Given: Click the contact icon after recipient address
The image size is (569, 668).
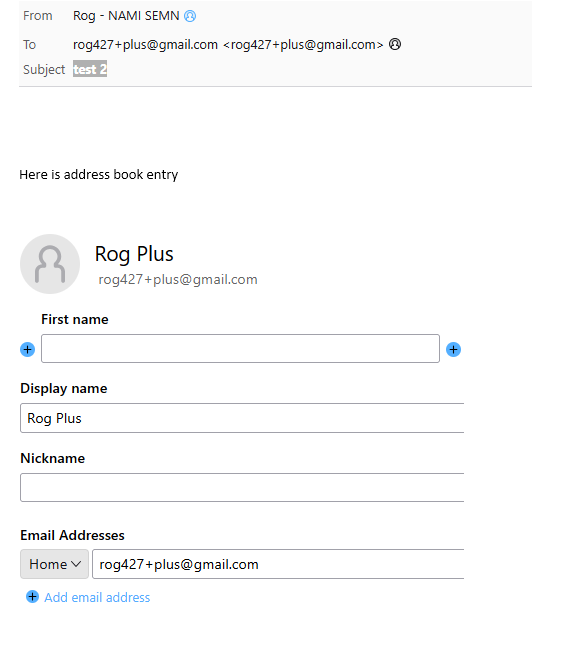Looking at the screenshot, I should 395,44.
